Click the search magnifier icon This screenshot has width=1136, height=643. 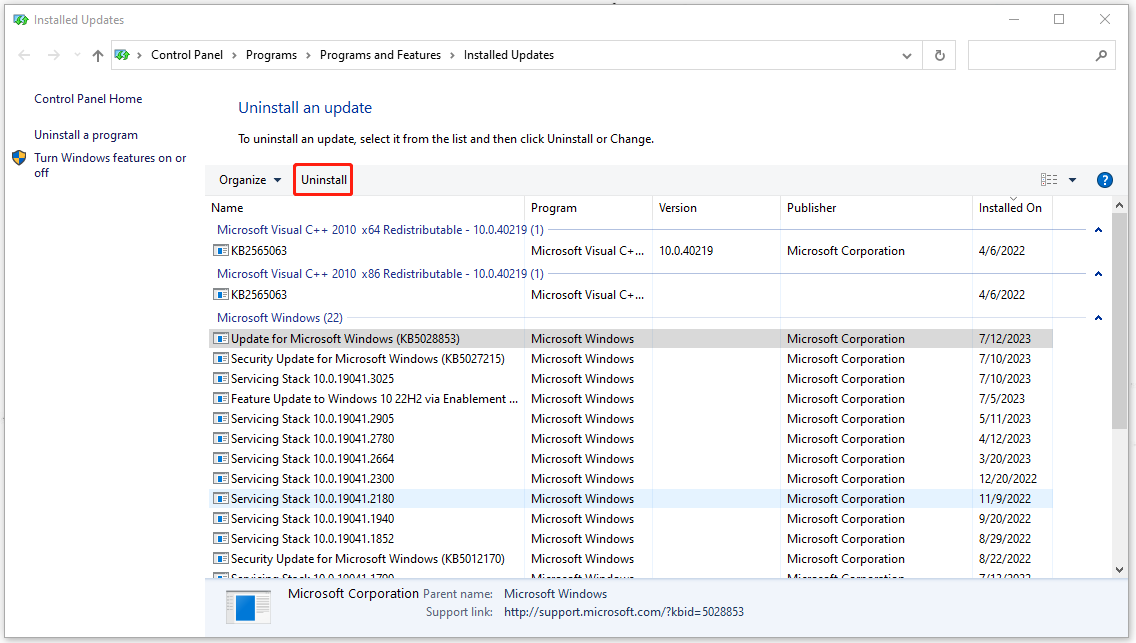coord(1100,55)
